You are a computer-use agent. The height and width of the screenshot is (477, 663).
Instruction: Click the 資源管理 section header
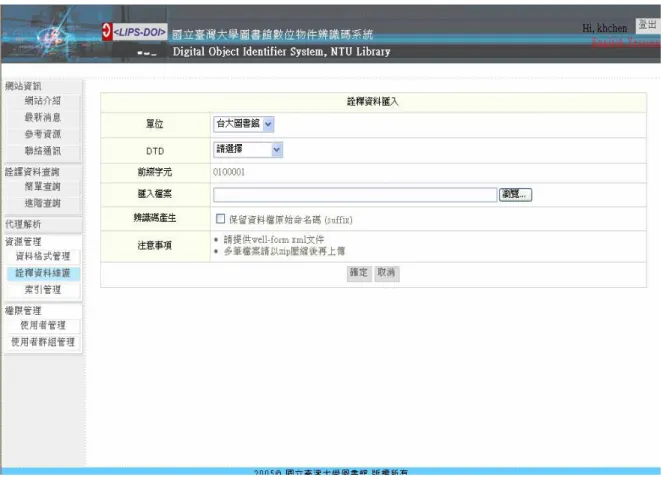pyautogui.click(x=23, y=242)
